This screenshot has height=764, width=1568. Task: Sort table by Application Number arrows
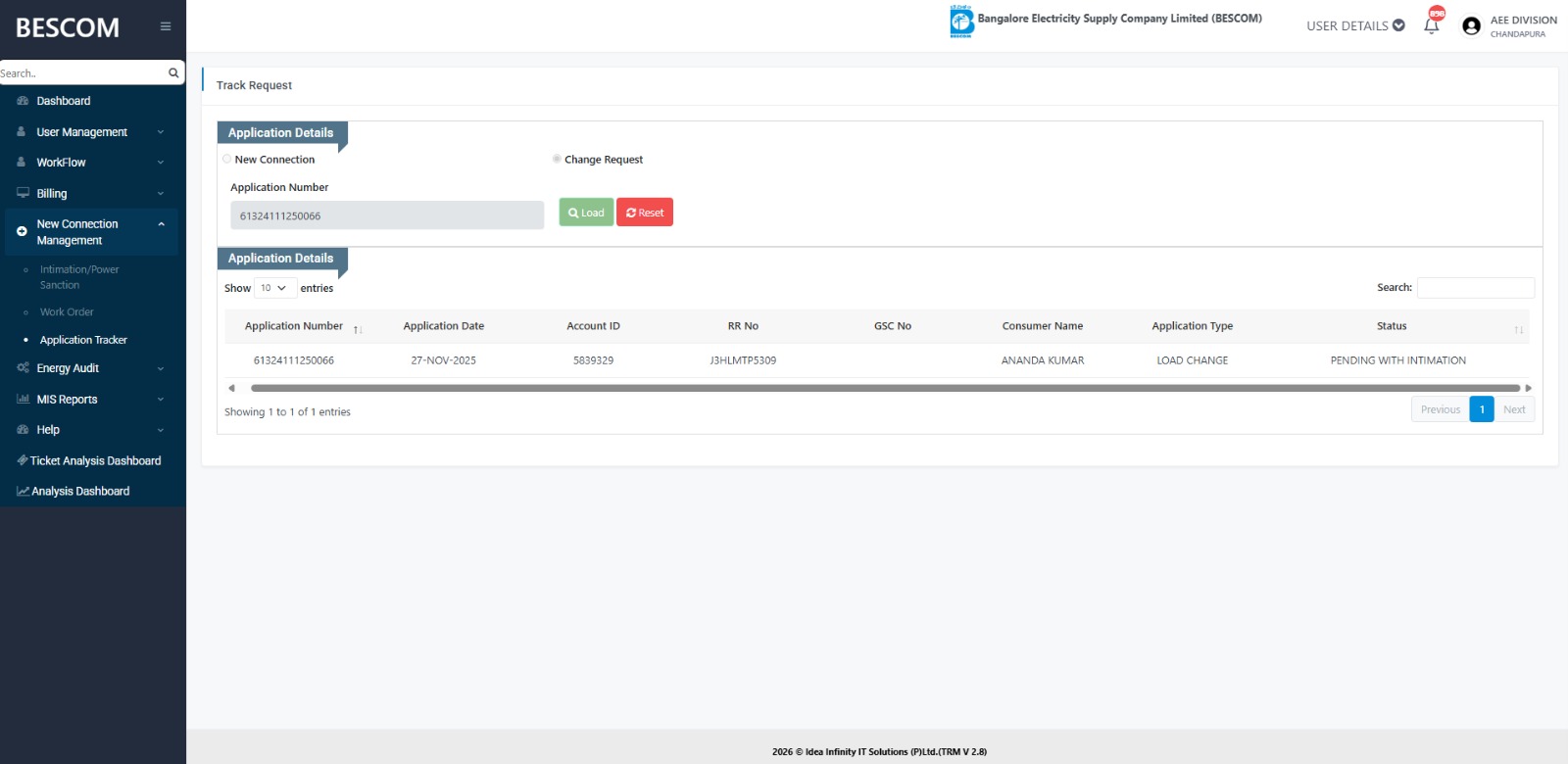[x=358, y=329]
